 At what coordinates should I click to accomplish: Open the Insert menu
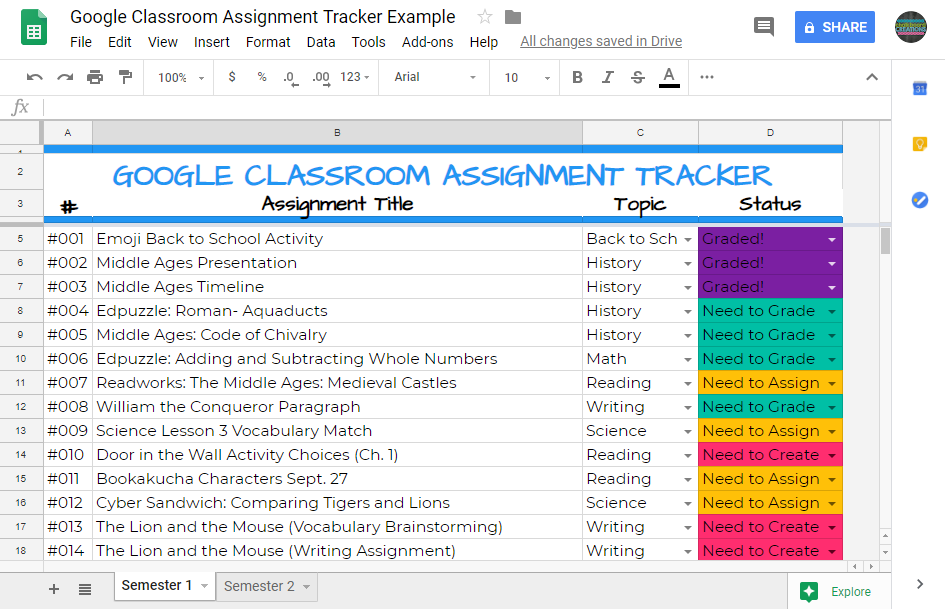pyautogui.click(x=212, y=42)
